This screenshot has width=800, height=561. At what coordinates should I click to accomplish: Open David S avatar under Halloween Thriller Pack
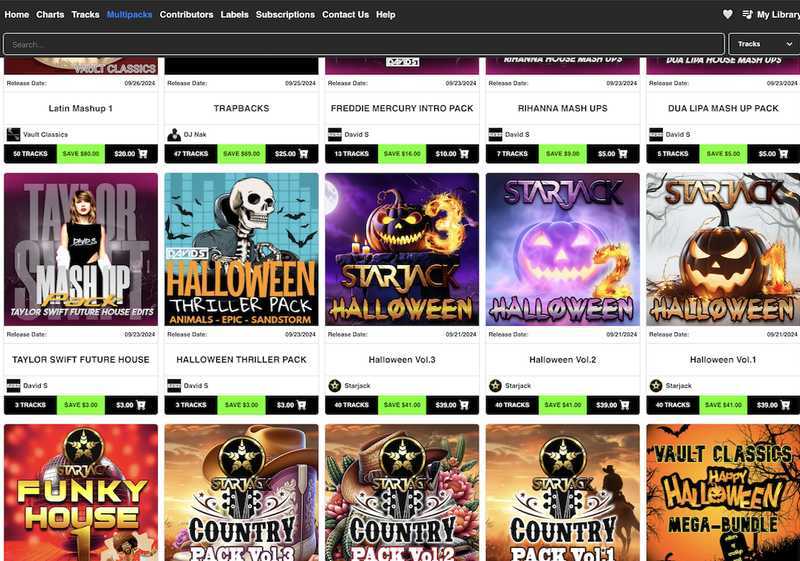(x=174, y=386)
